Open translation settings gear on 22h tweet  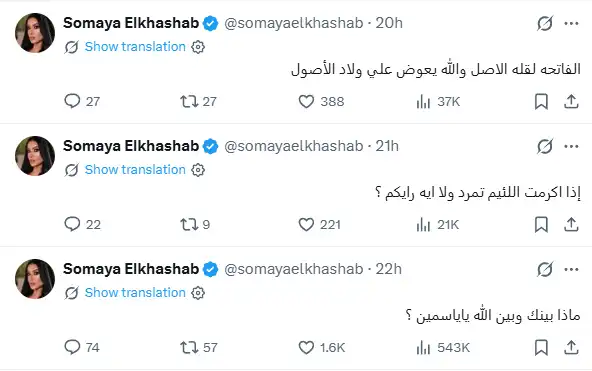coord(198,293)
